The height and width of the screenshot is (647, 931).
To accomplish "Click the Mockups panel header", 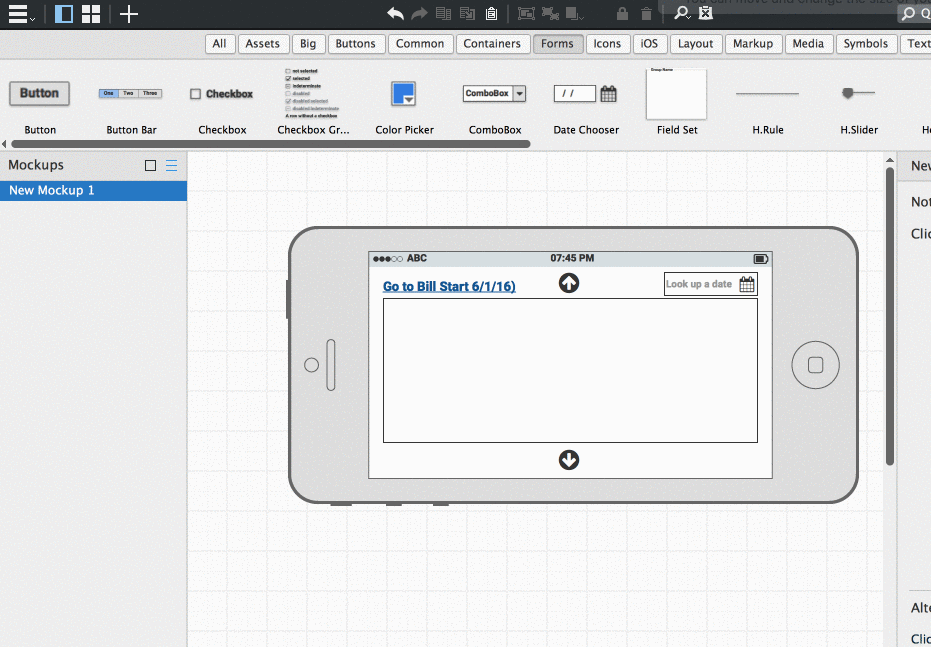I will point(93,165).
